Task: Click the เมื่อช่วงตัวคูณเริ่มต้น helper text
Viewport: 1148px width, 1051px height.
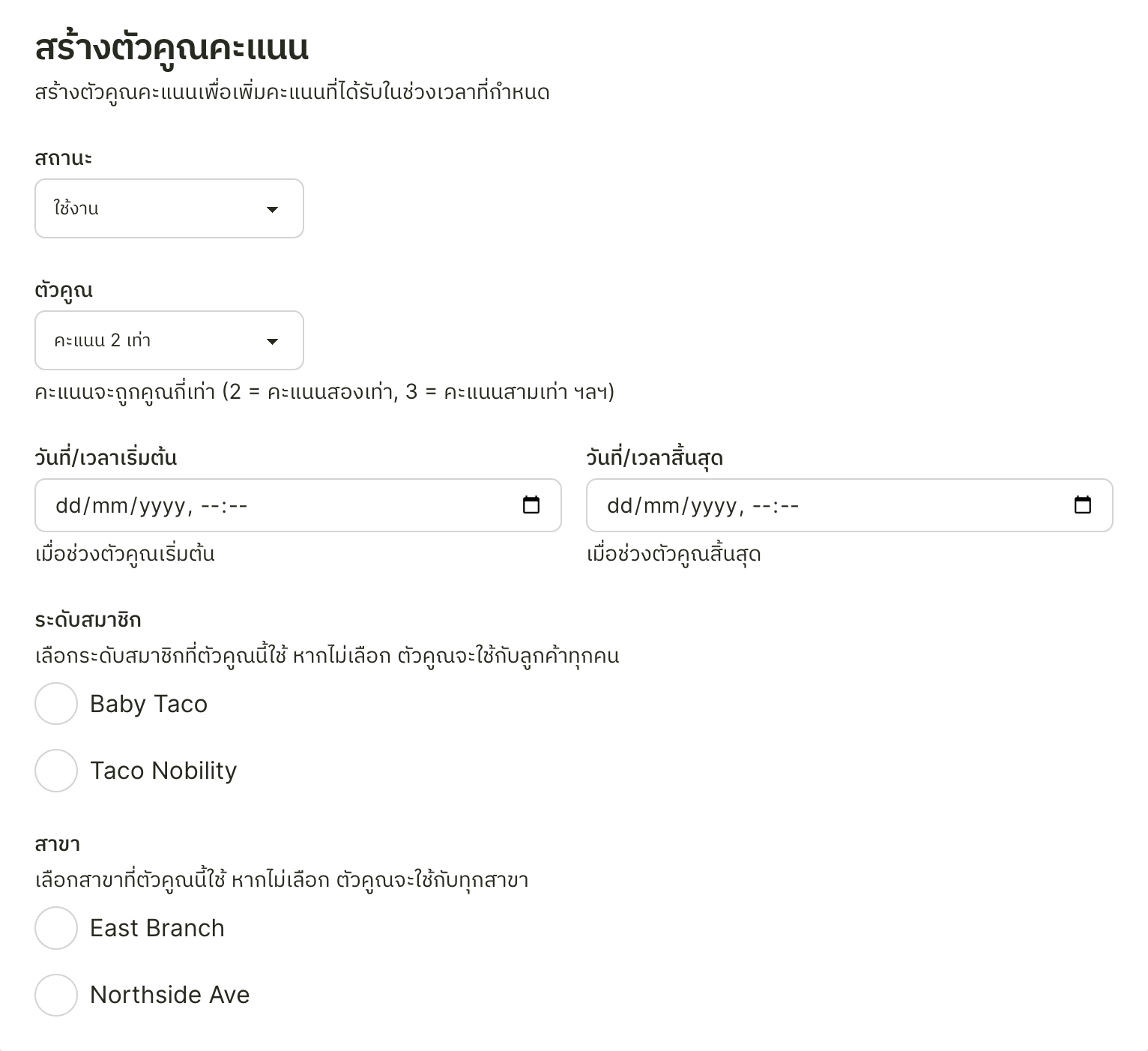Action: tap(125, 554)
